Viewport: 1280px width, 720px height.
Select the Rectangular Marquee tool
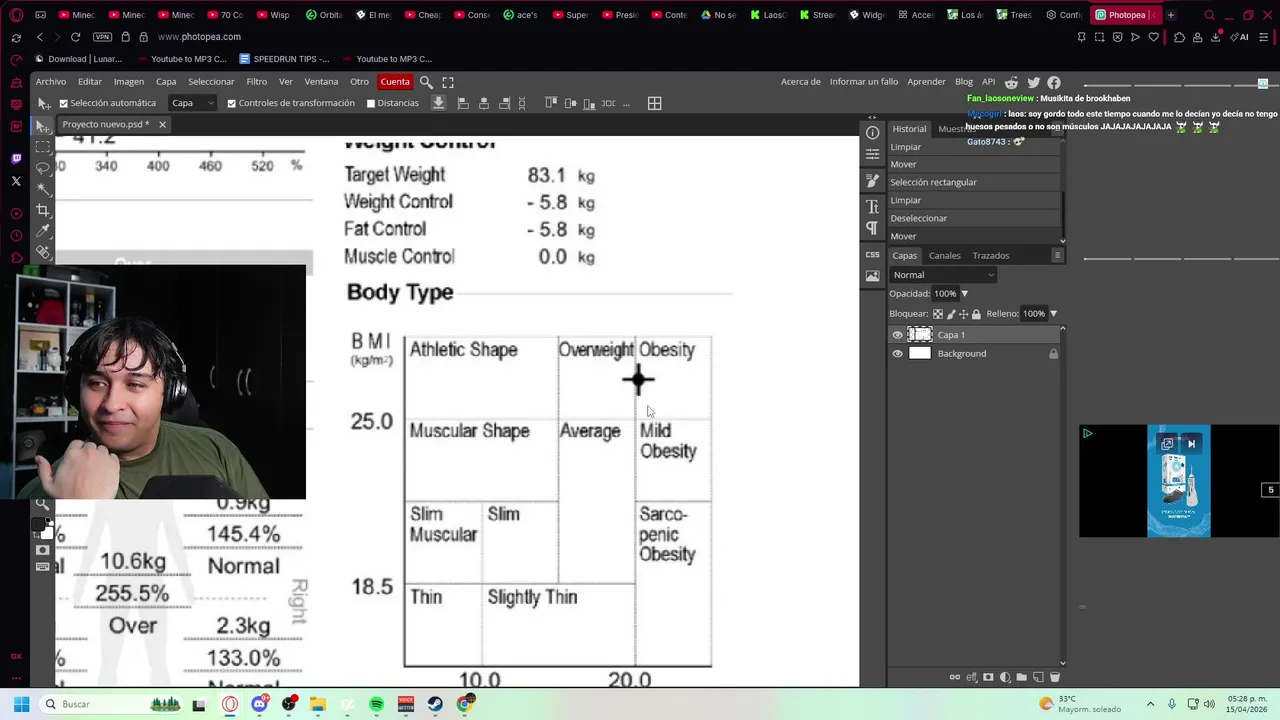[43, 147]
